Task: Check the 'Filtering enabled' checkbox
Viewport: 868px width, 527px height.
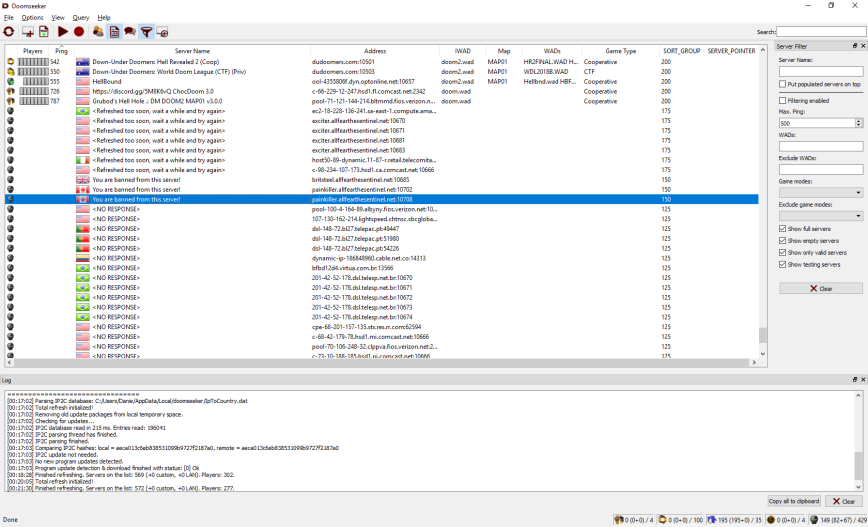Action: click(x=783, y=100)
